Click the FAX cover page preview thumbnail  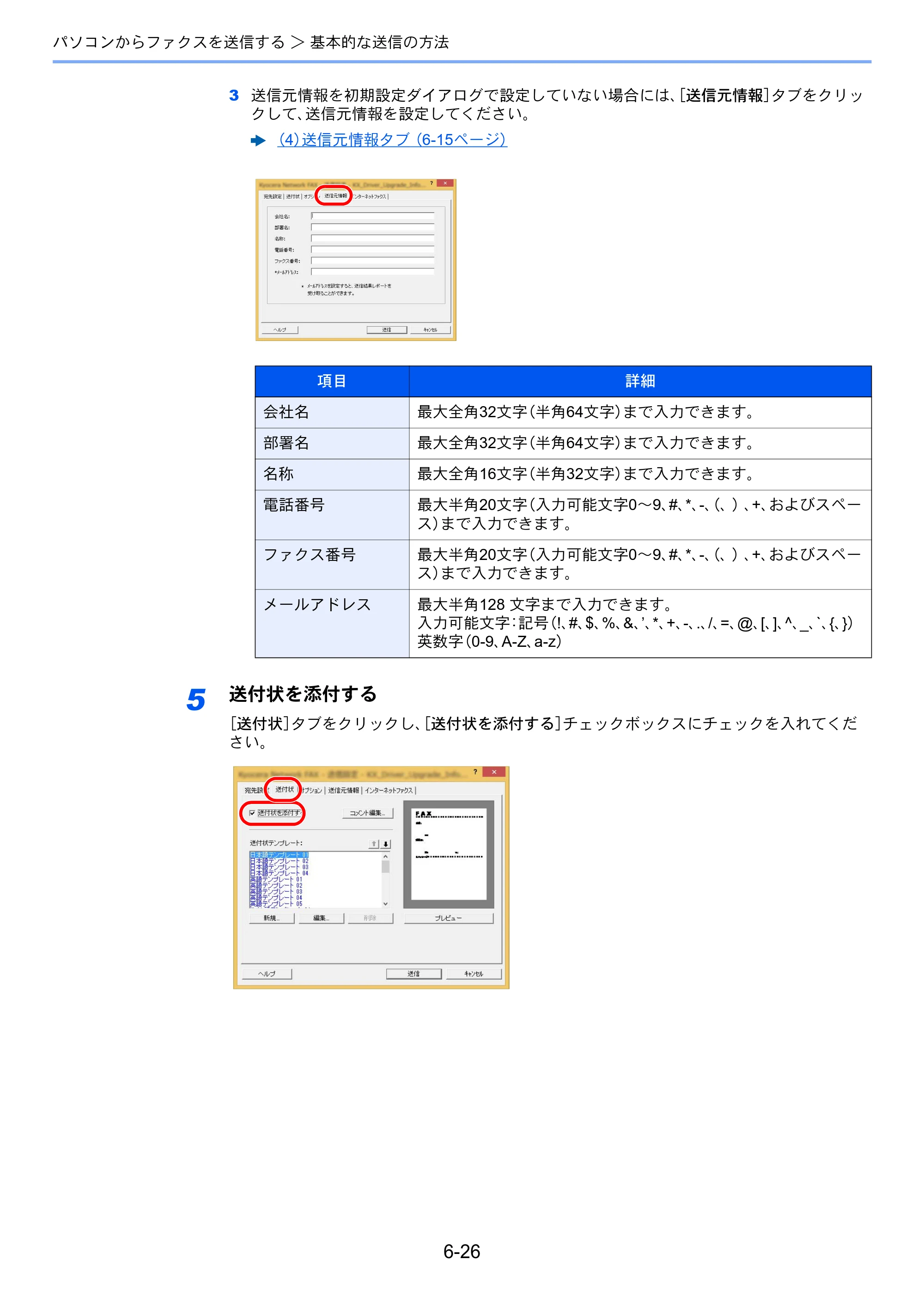[448, 855]
